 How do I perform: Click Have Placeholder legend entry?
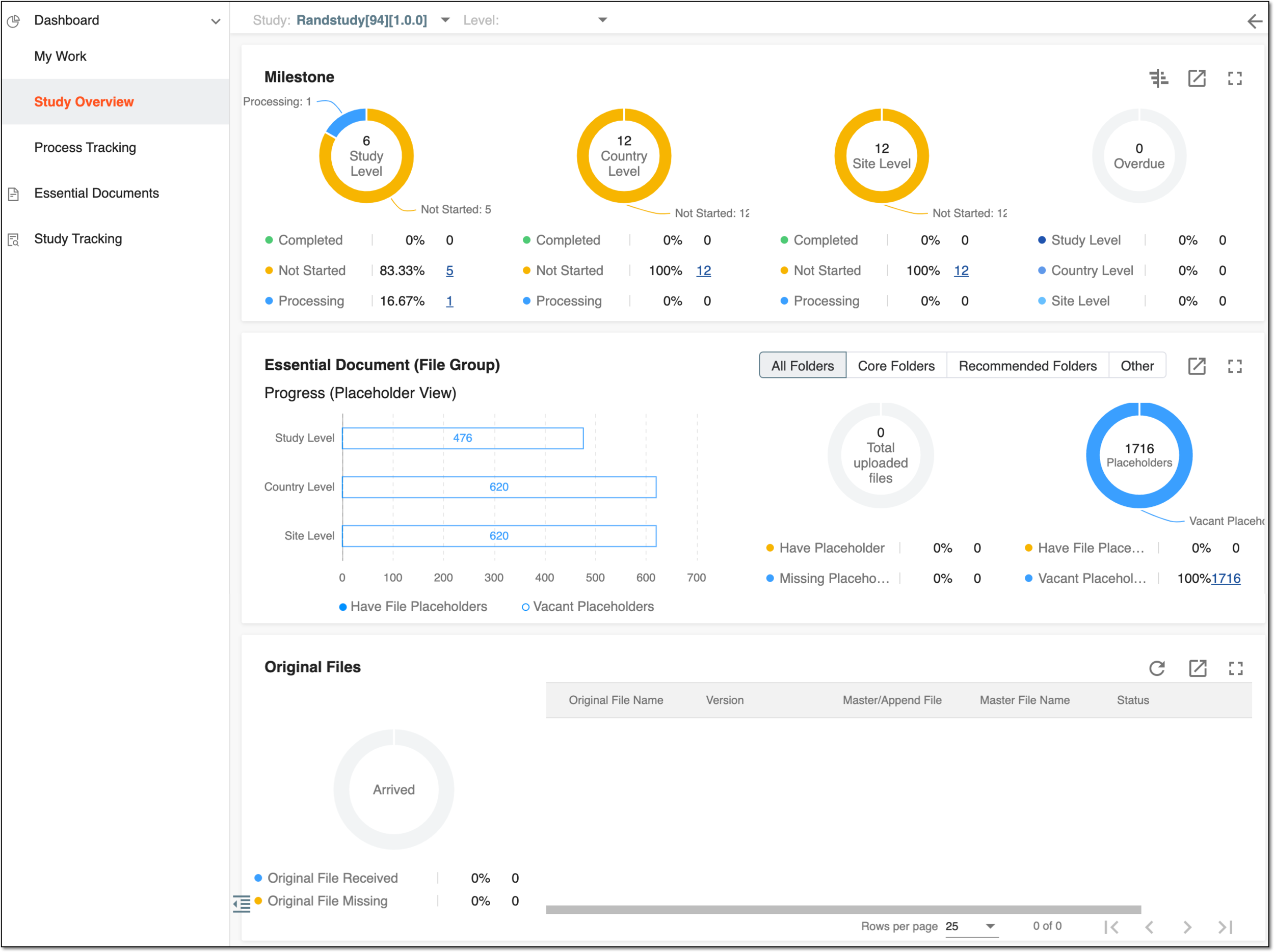coord(826,548)
